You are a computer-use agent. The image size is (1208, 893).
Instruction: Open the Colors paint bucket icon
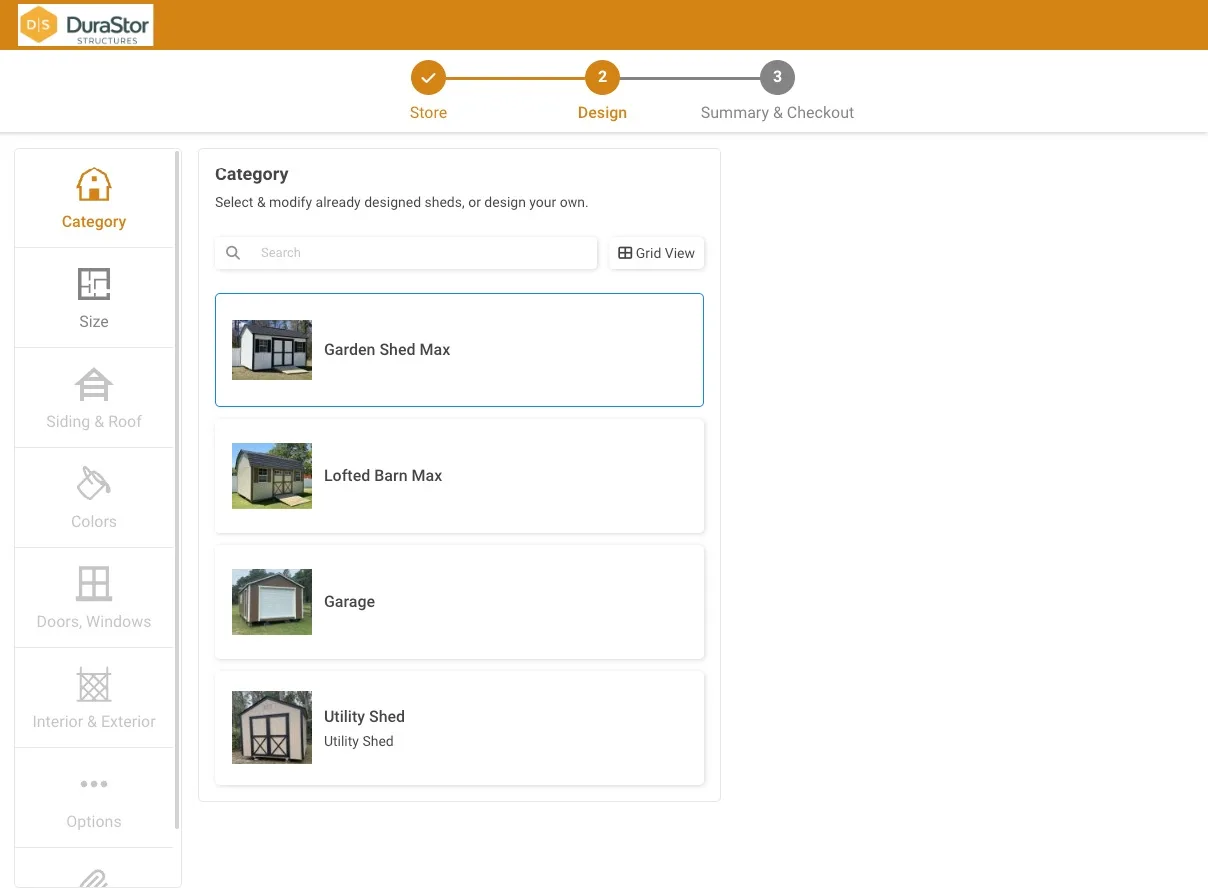click(x=94, y=484)
